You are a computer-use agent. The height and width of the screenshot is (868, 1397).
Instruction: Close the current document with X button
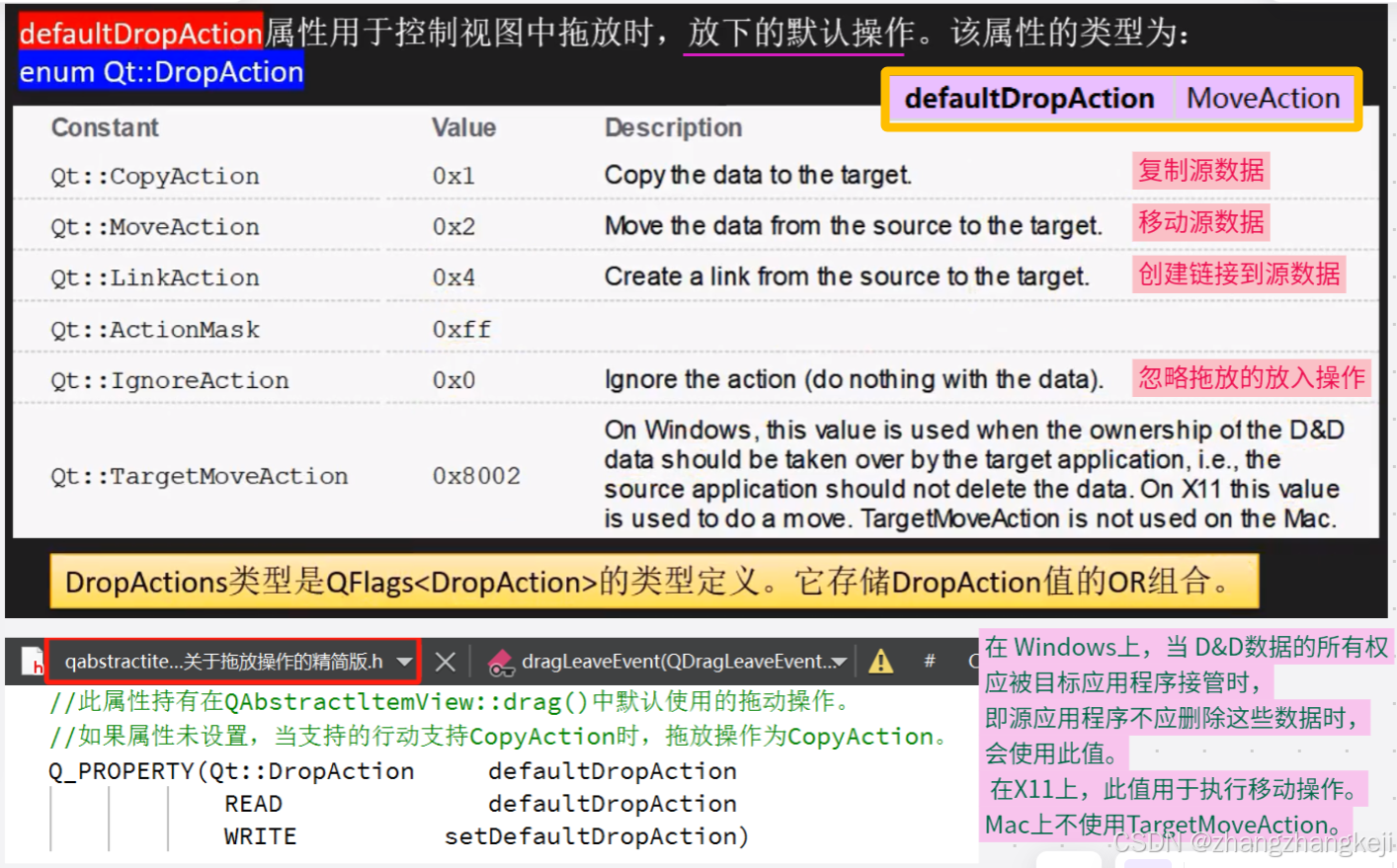pos(445,662)
